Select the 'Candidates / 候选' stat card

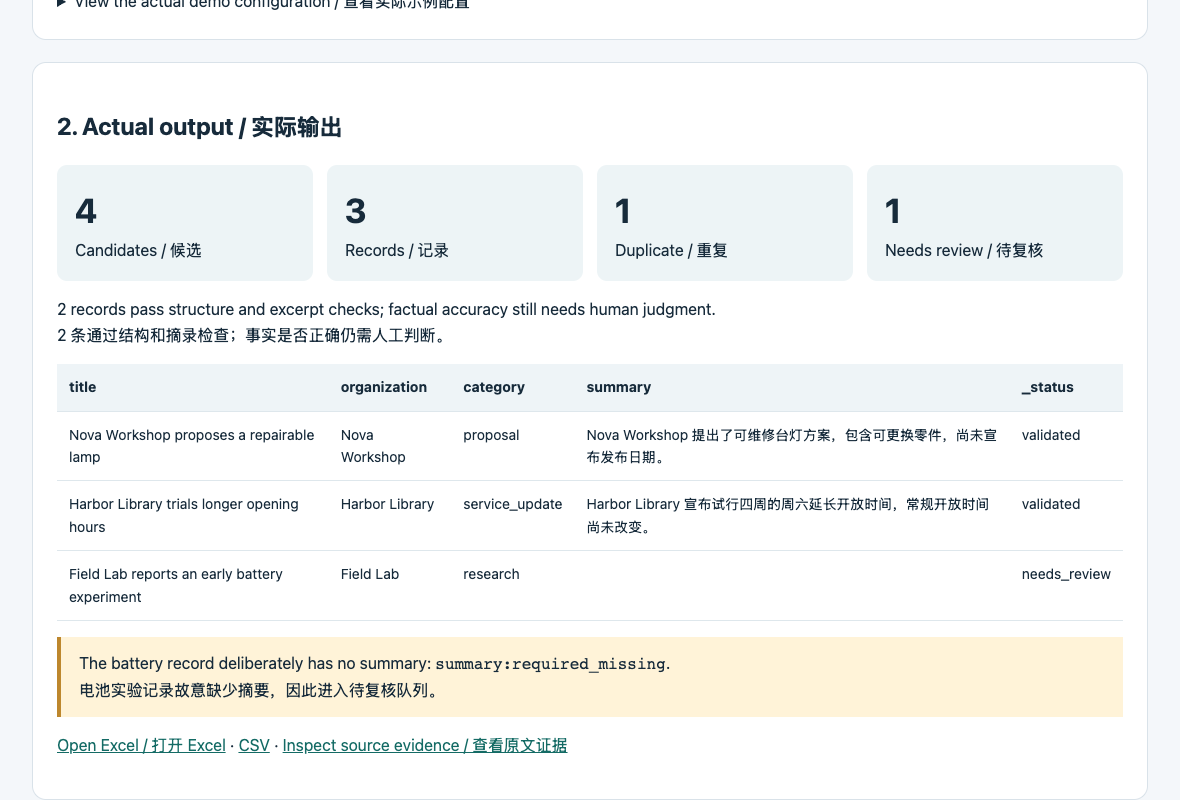(185, 223)
